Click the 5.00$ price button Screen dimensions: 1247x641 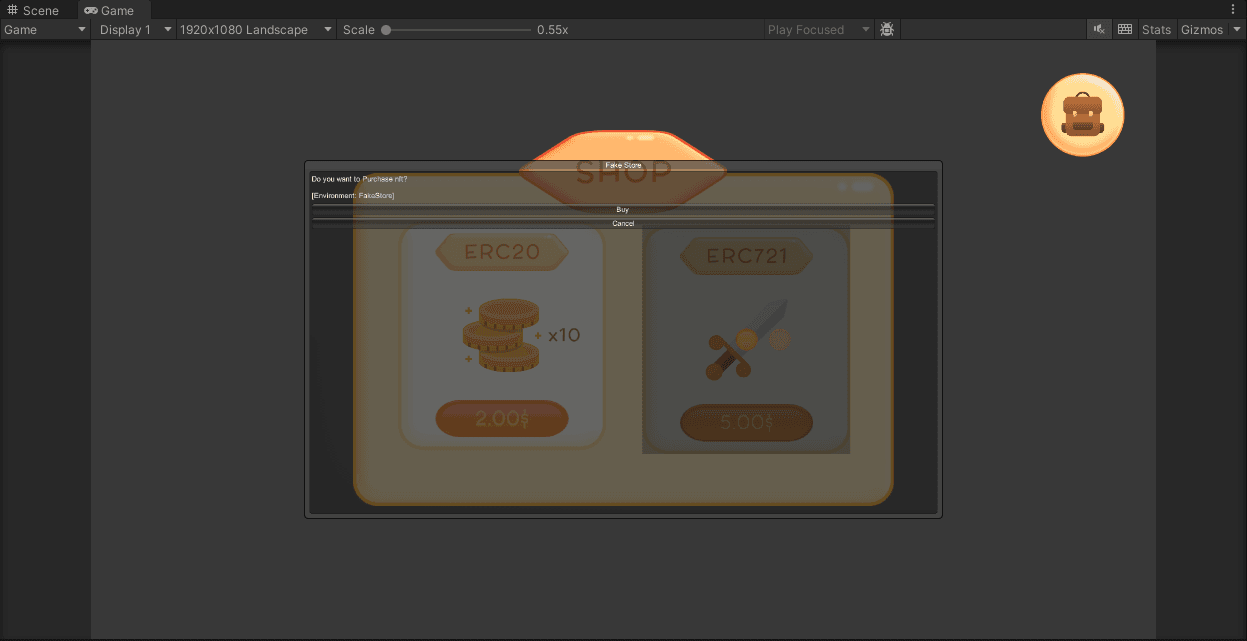tap(746, 423)
